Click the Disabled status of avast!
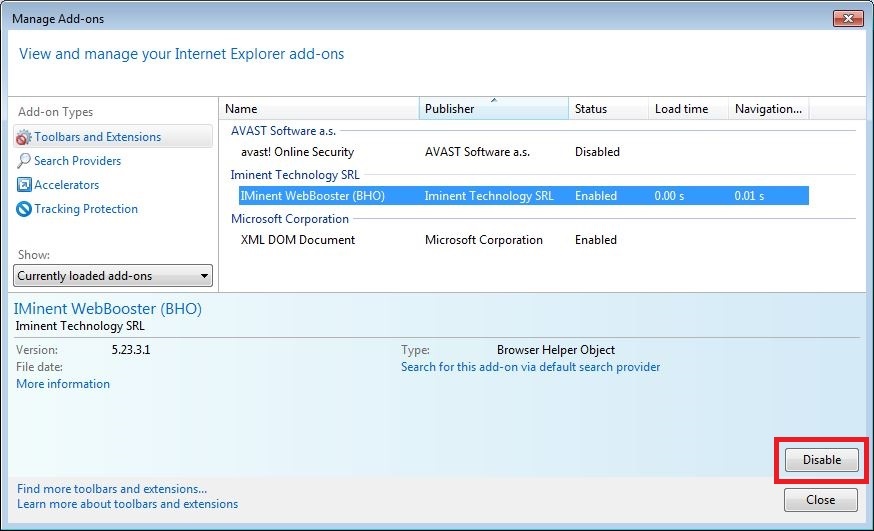Viewport: 874px width, 531px height. pyautogui.click(x=597, y=152)
